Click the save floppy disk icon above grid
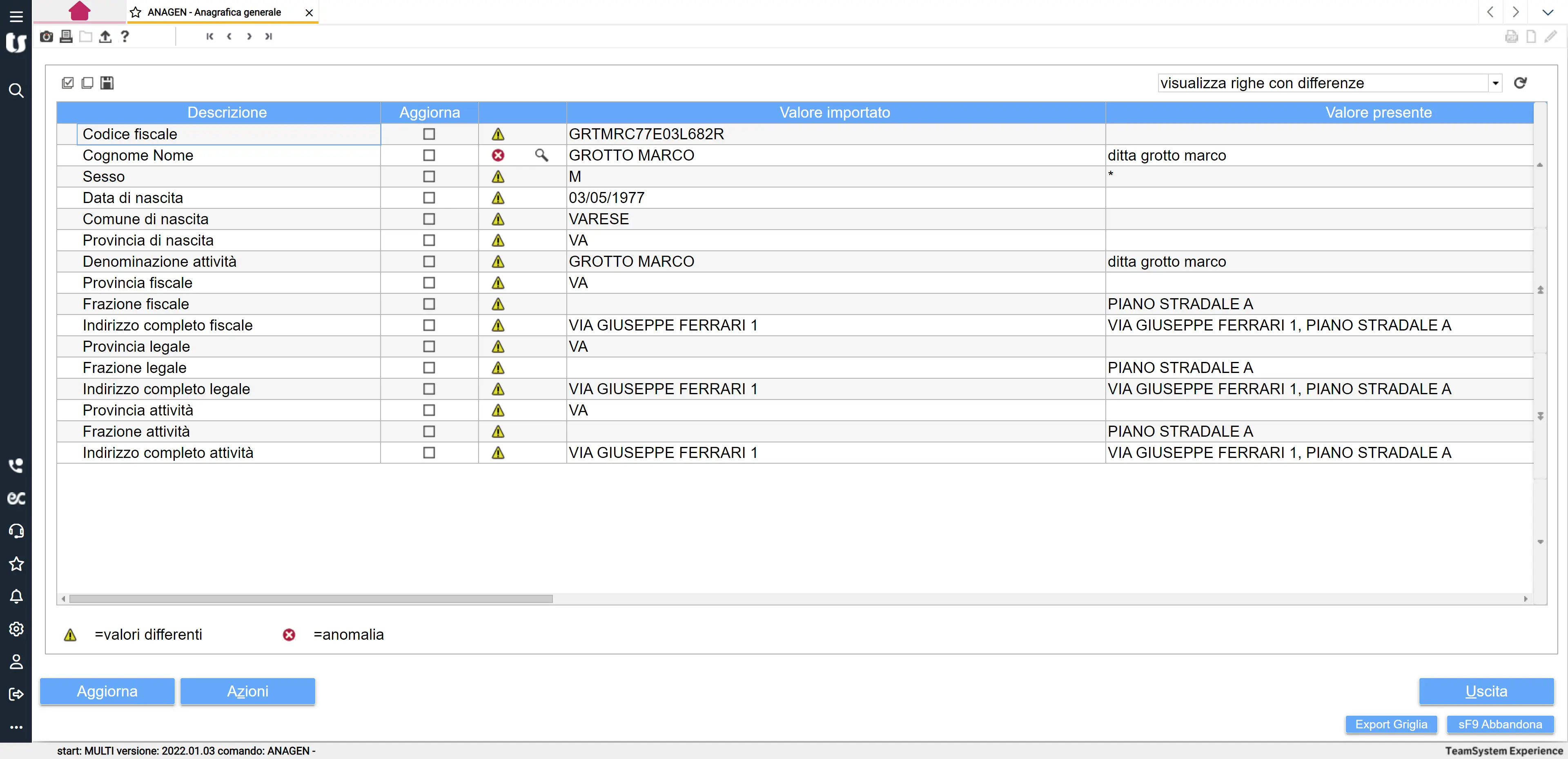1568x759 pixels. point(107,83)
